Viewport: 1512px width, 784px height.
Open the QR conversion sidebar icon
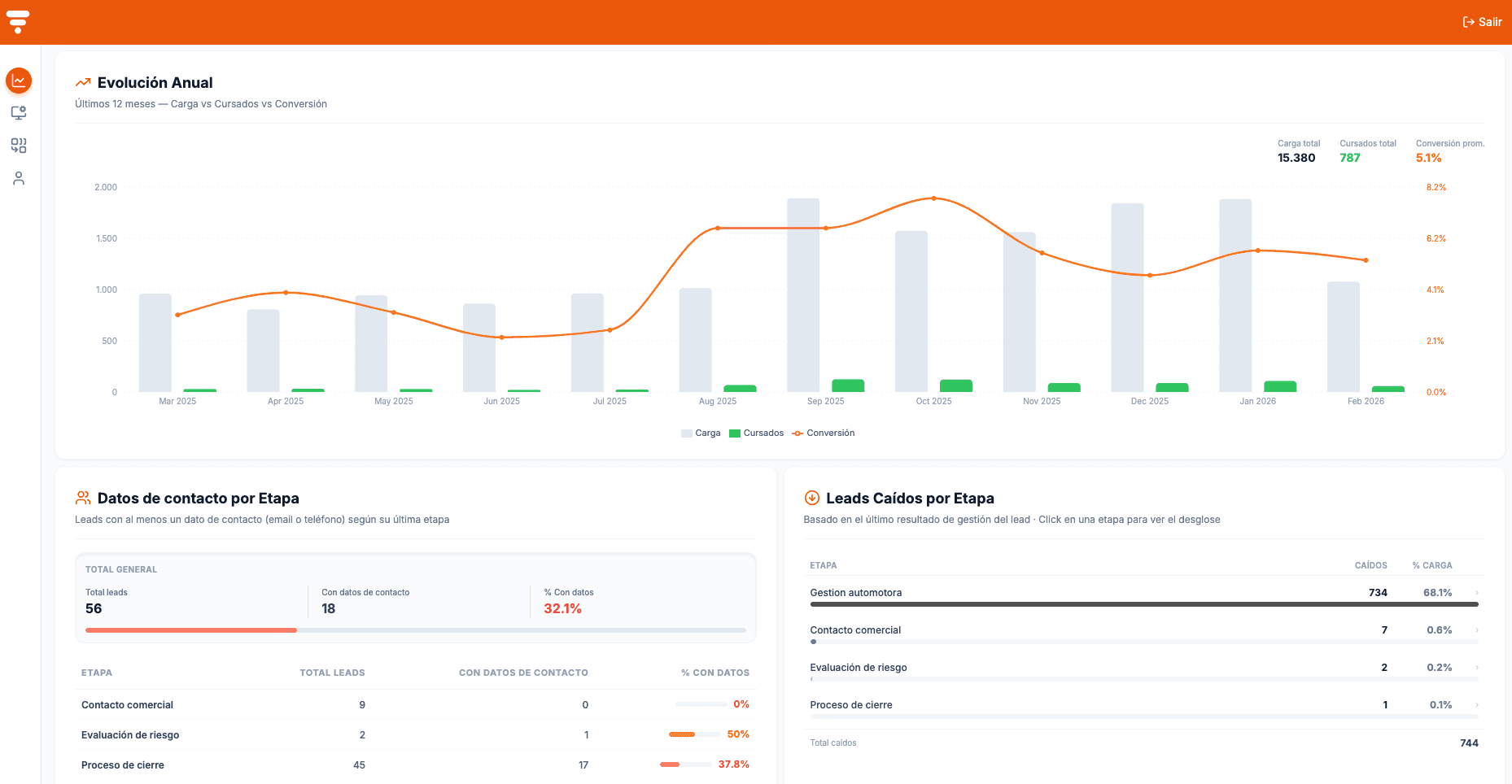click(x=19, y=146)
